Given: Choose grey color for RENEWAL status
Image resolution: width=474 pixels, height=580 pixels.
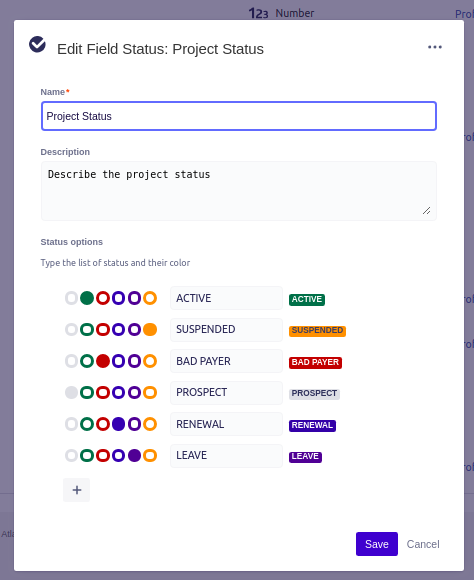Looking at the screenshot, I should tap(71, 424).
